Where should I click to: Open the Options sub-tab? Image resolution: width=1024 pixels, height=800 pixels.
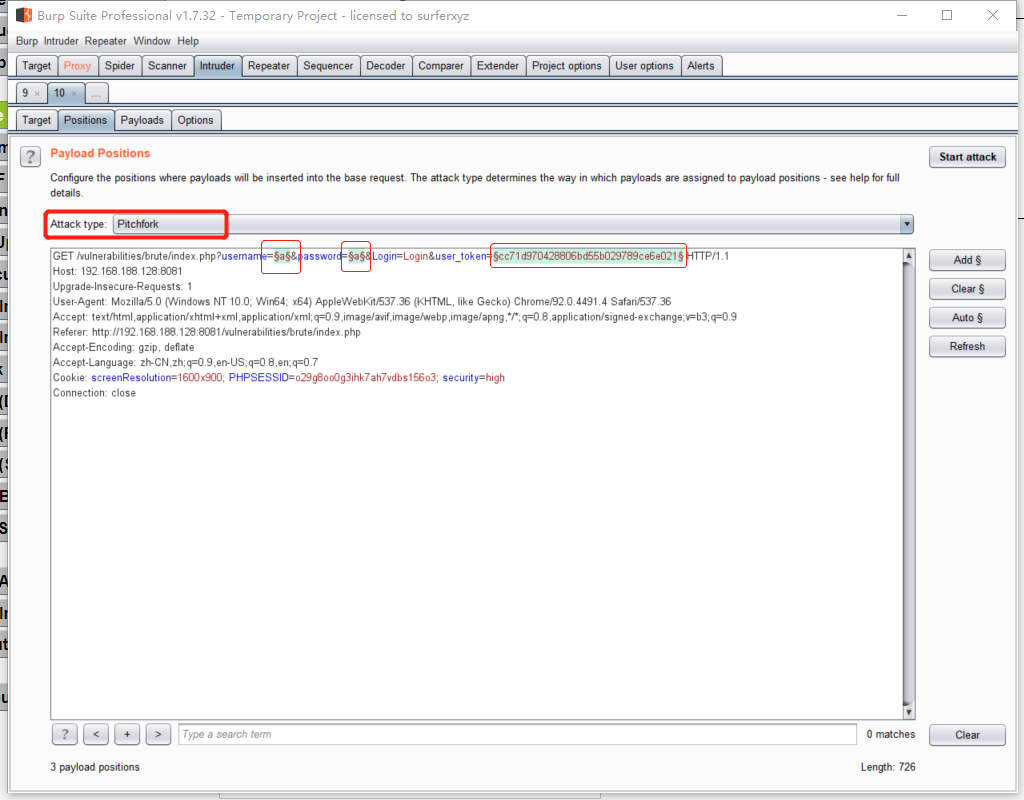click(x=195, y=120)
